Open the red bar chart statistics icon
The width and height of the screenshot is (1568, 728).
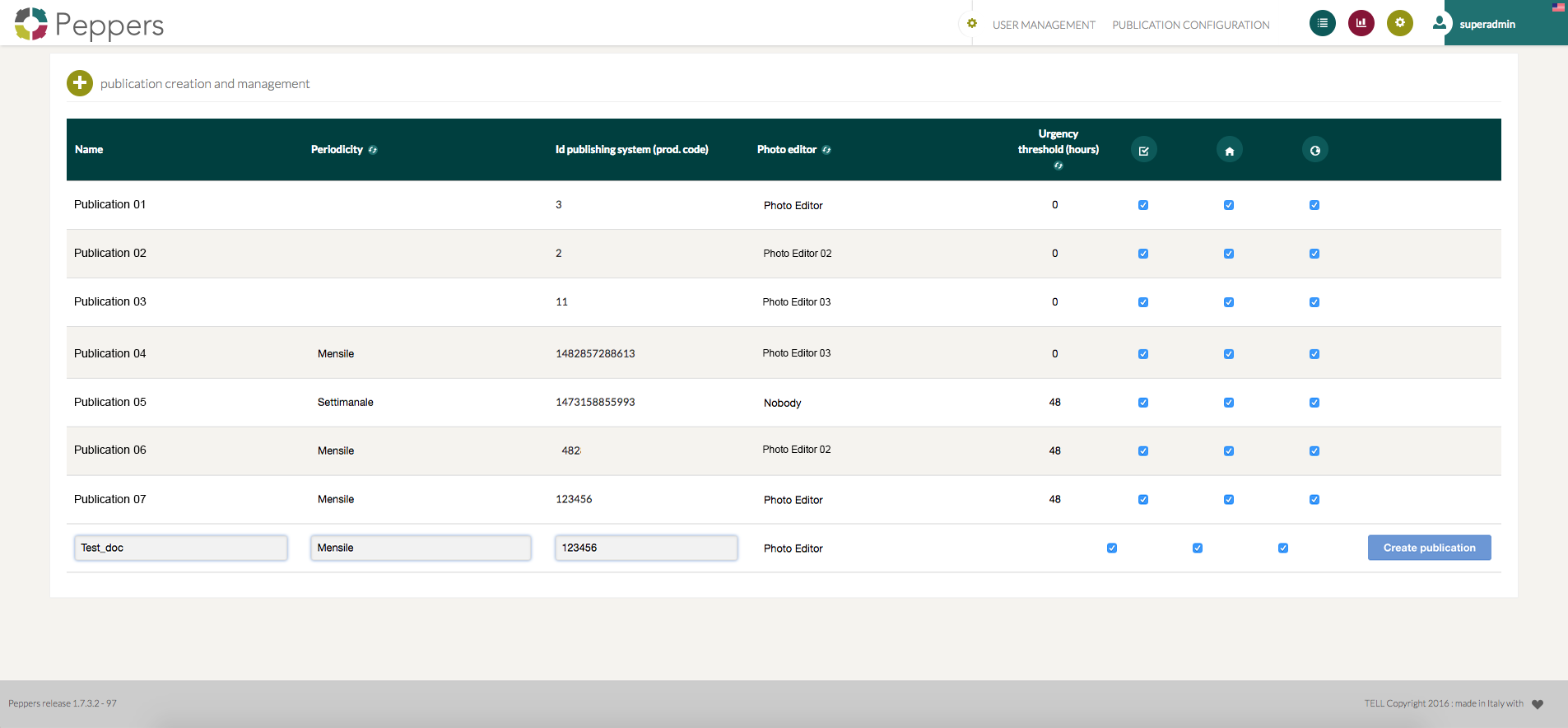pos(1361,23)
